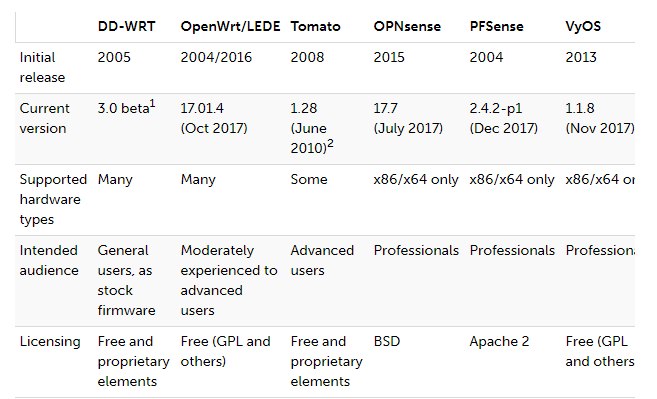Select the VyOS column header
This screenshot has height=399, width=657.
click(x=583, y=26)
